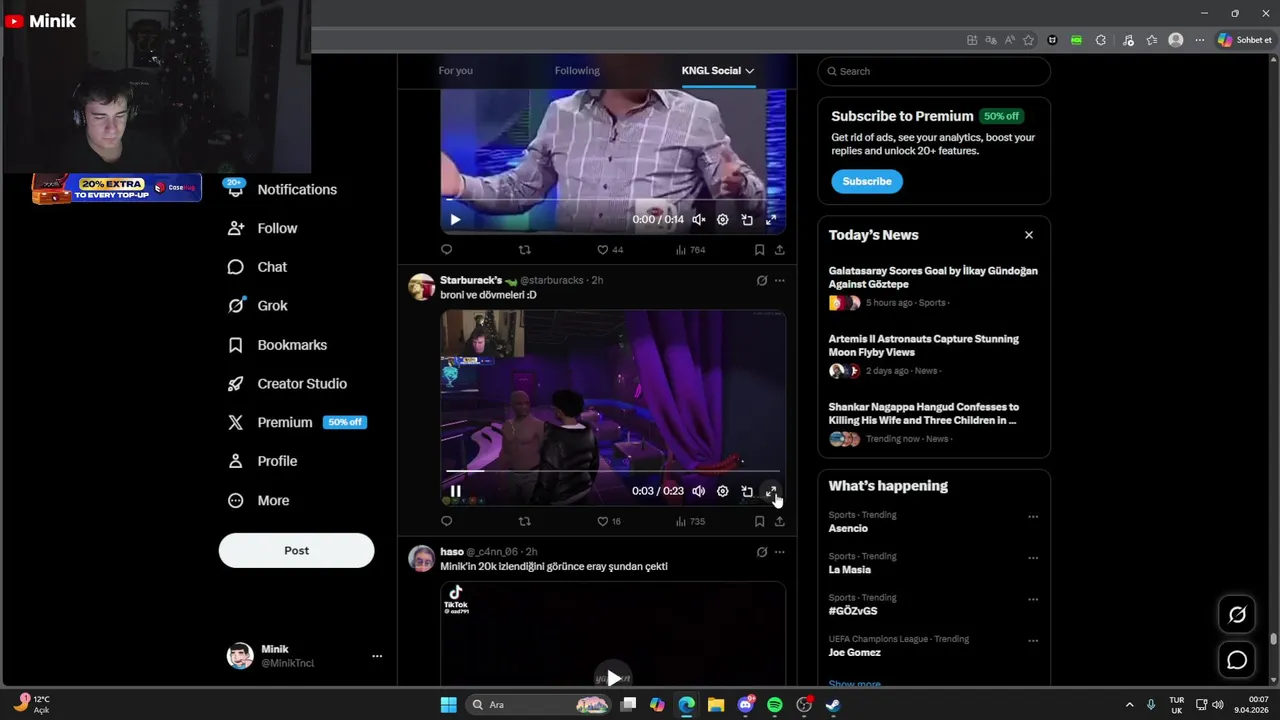Open the More menu in sidebar

[x=259, y=500]
